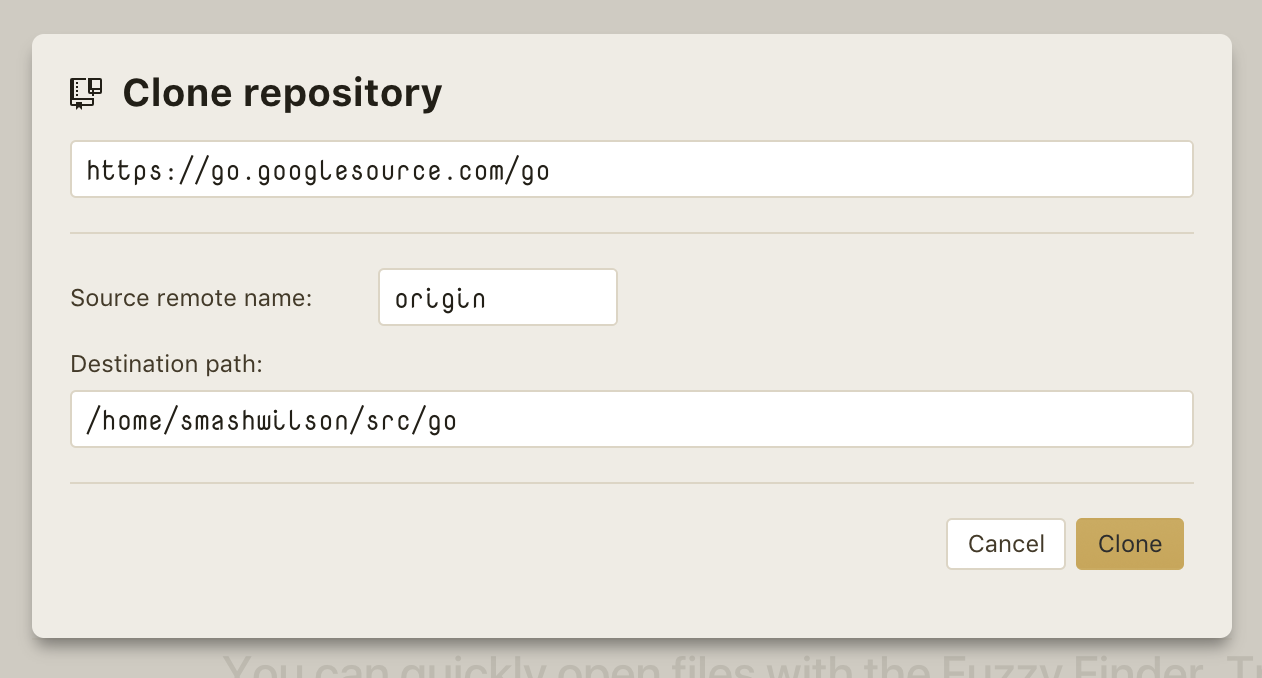Click the divider above the action buttons
The image size is (1262, 678).
tap(631, 483)
